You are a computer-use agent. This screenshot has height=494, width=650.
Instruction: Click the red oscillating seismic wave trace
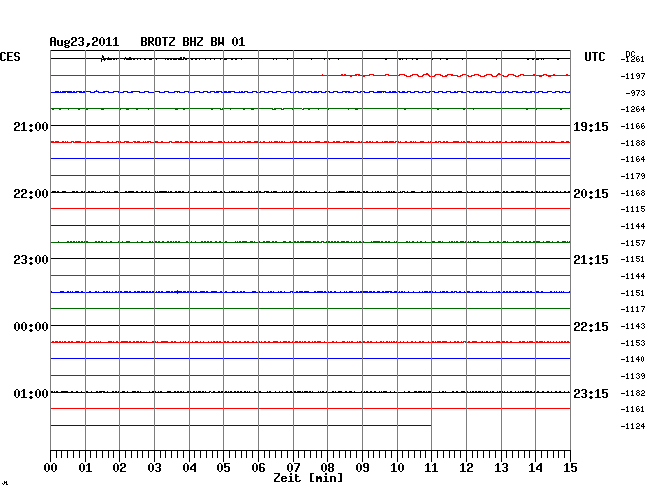pos(460,75)
